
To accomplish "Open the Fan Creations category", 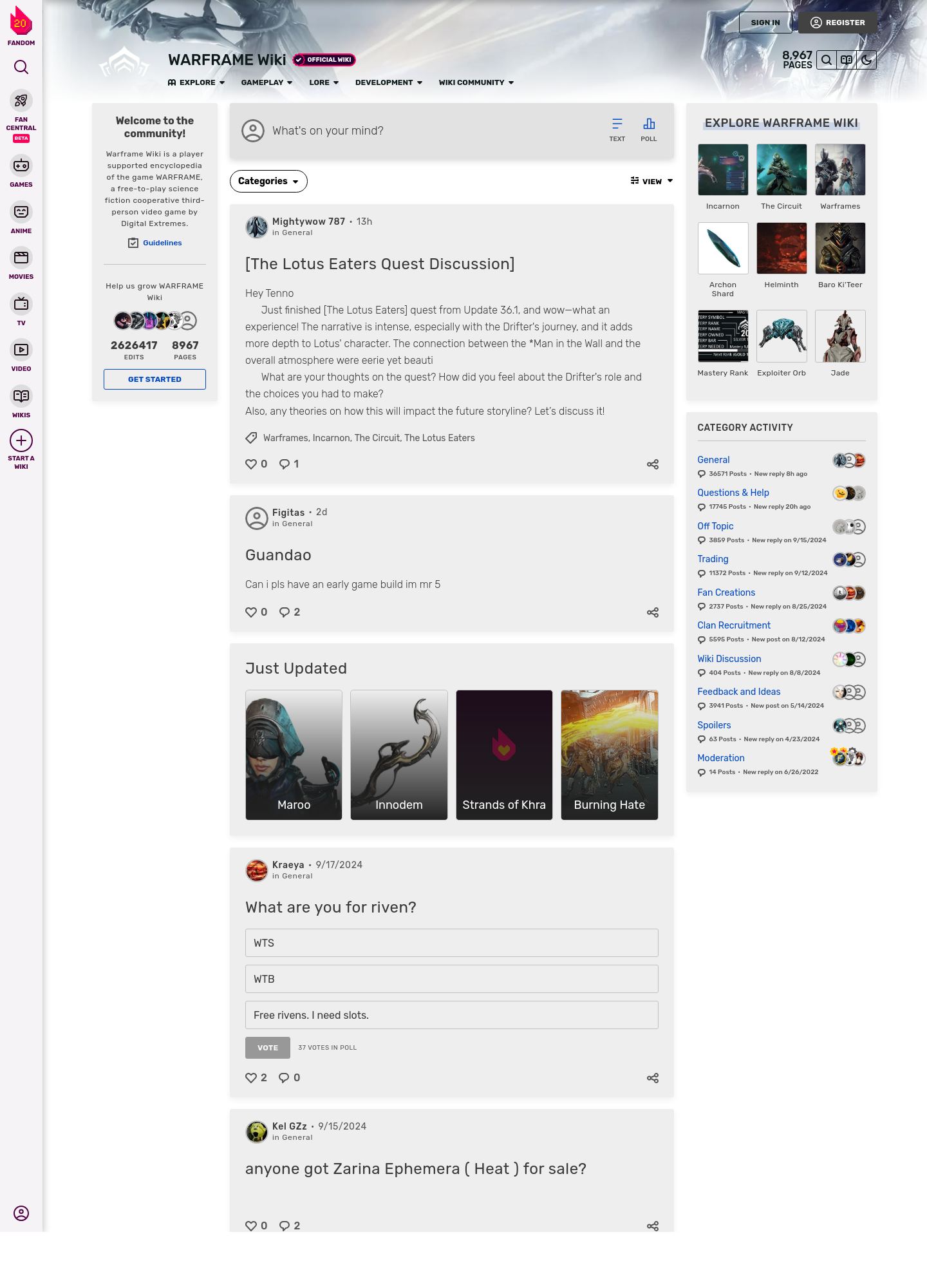I will point(726,592).
